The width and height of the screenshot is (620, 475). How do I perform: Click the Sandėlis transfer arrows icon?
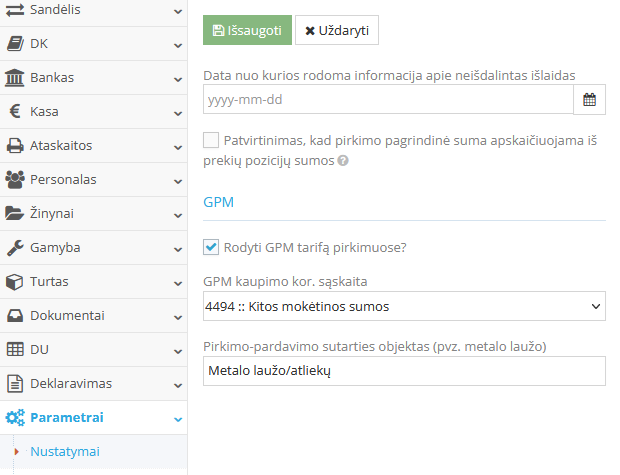(15, 10)
